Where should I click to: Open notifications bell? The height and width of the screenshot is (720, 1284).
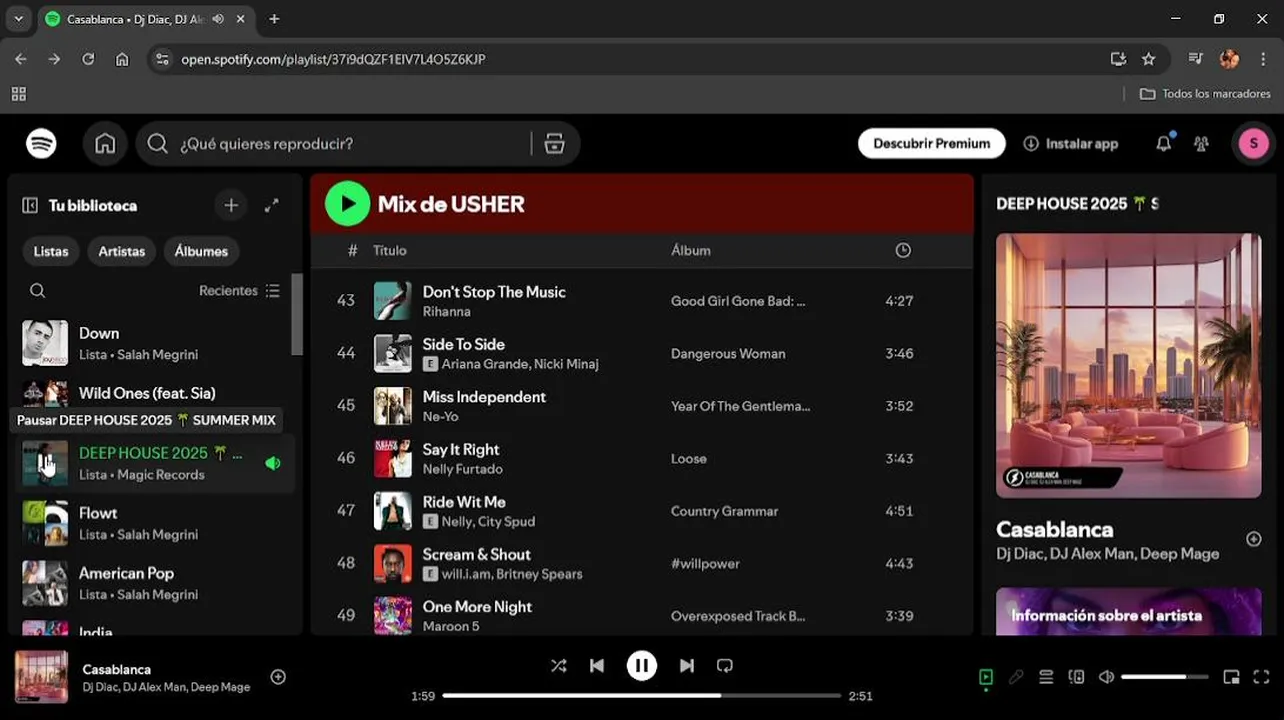[x=1163, y=144]
